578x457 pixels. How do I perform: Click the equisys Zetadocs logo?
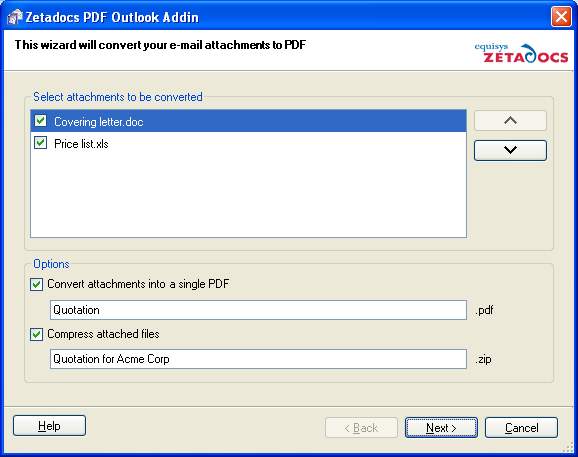click(521, 53)
